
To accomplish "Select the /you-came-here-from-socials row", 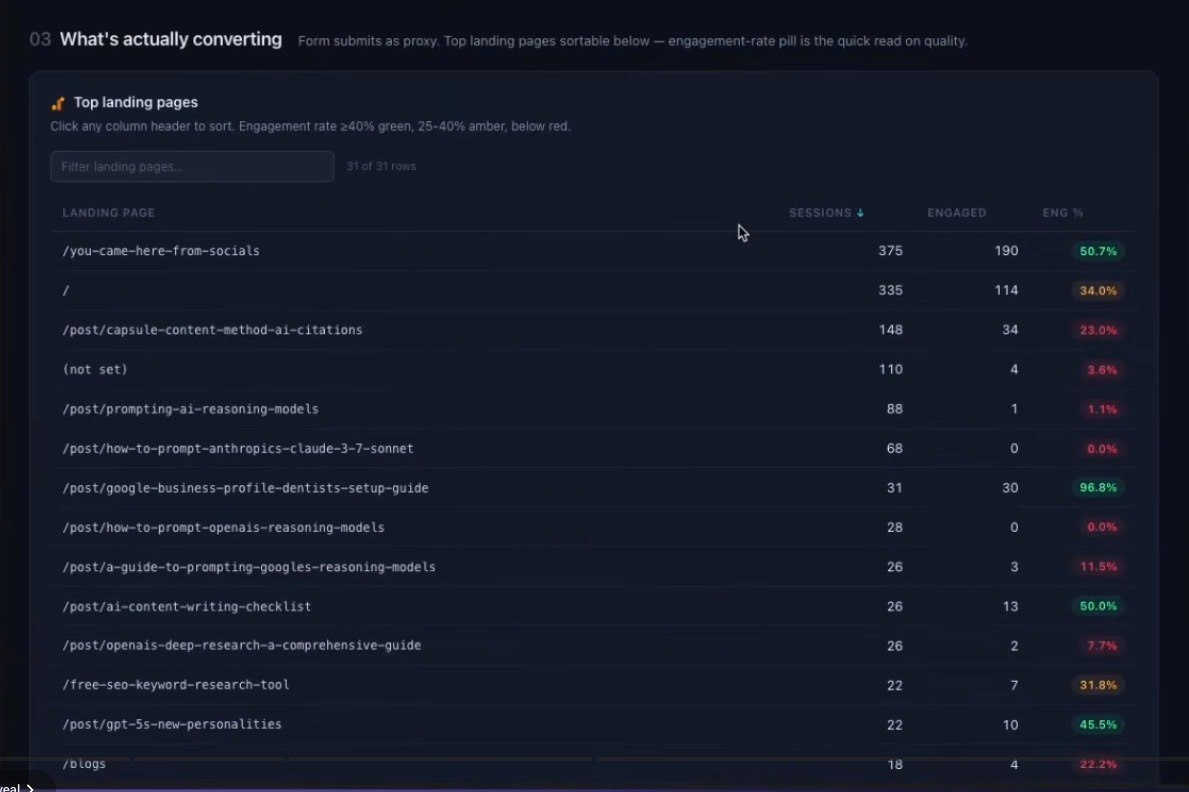I will (x=593, y=251).
